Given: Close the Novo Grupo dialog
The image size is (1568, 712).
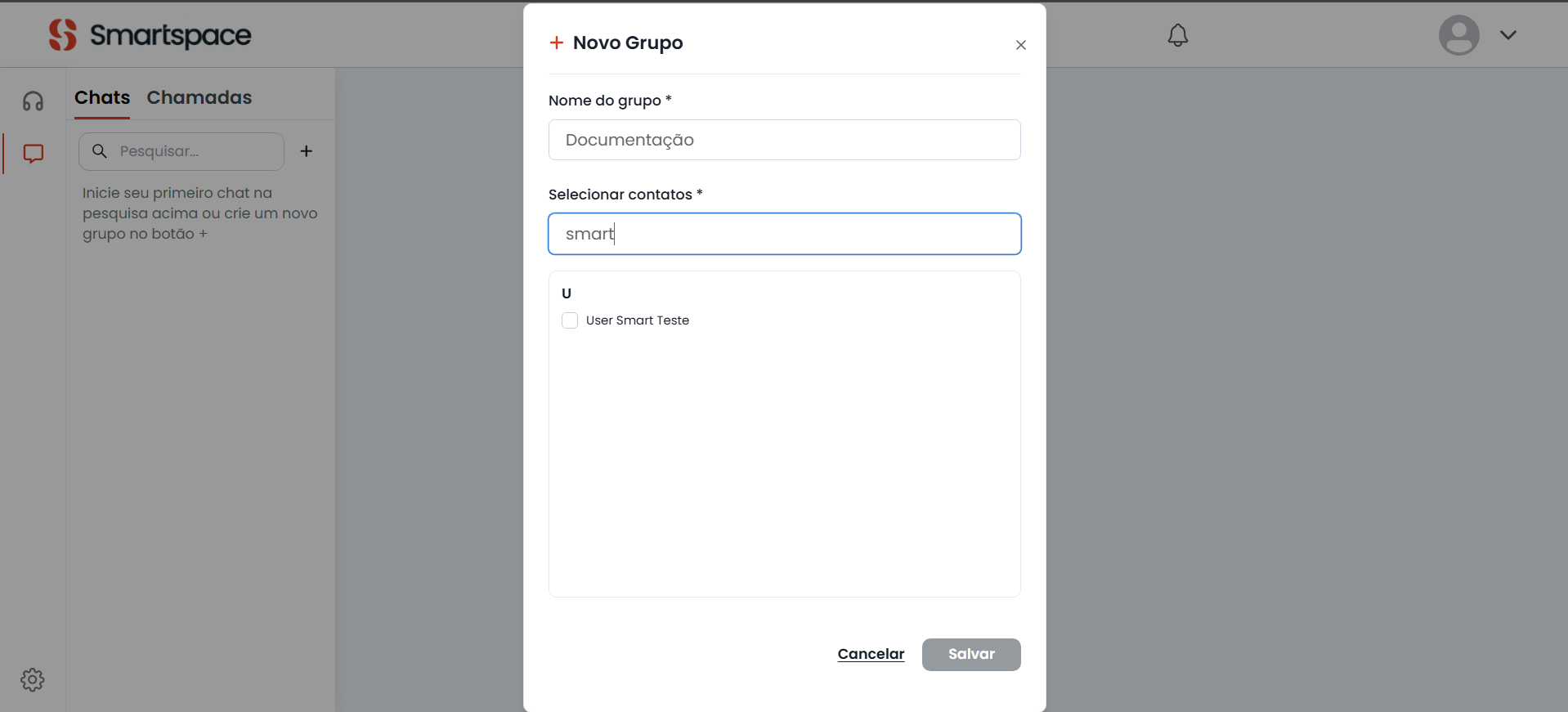Looking at the screenshot, I should click(1020, 45).
